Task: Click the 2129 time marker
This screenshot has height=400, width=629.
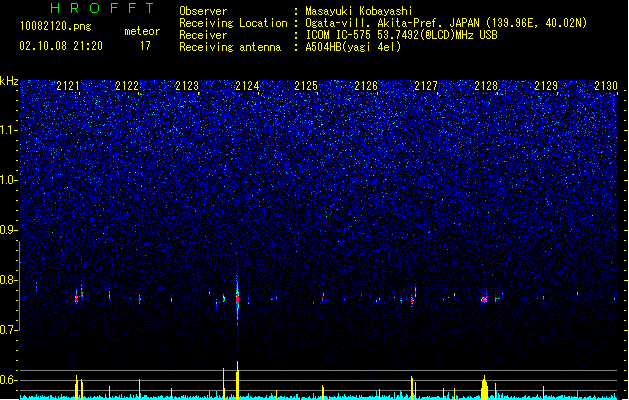Action: pyautogui.click(x=546, y=86)
